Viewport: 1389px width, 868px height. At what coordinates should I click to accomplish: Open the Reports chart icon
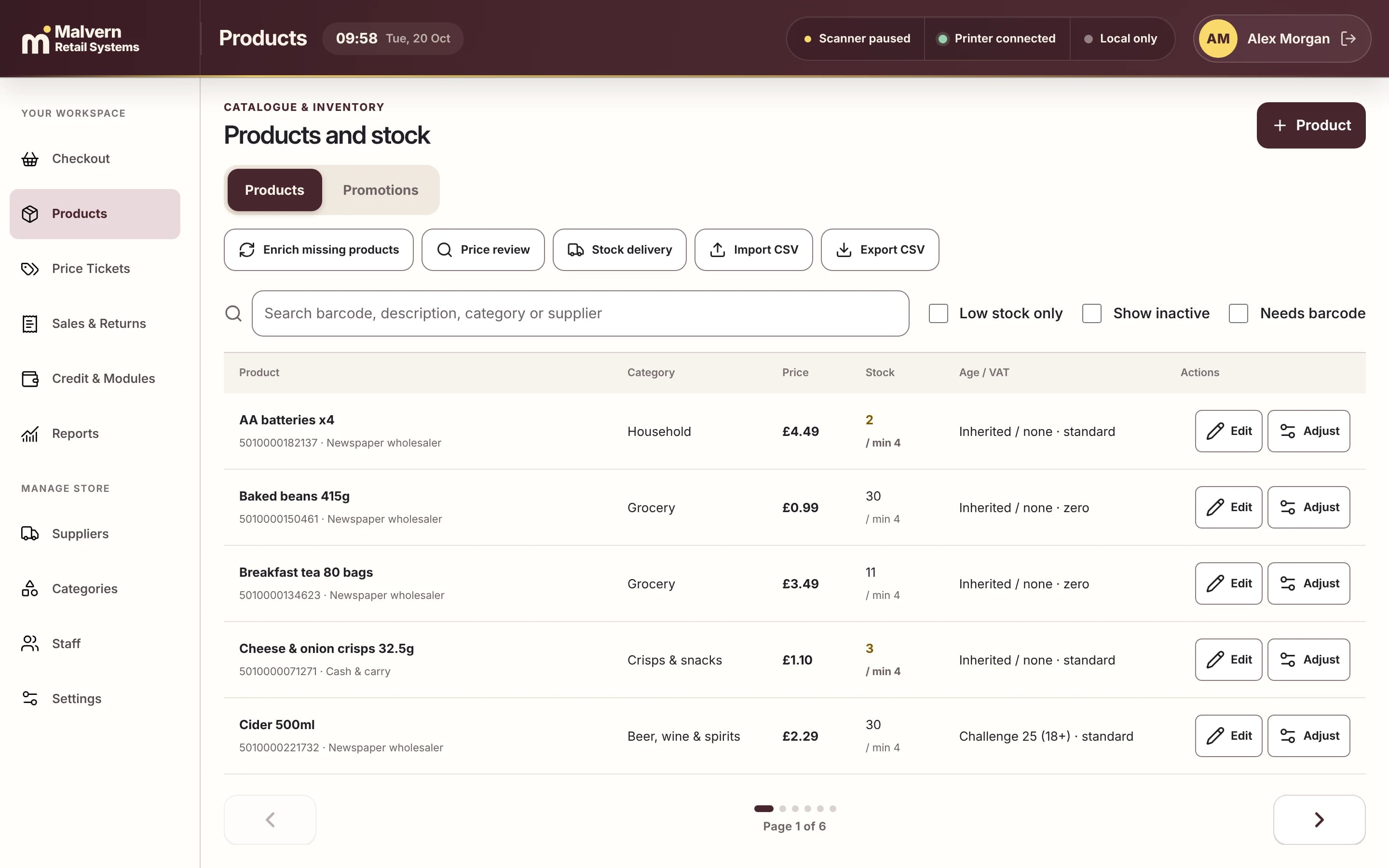(x=30, y=434)
